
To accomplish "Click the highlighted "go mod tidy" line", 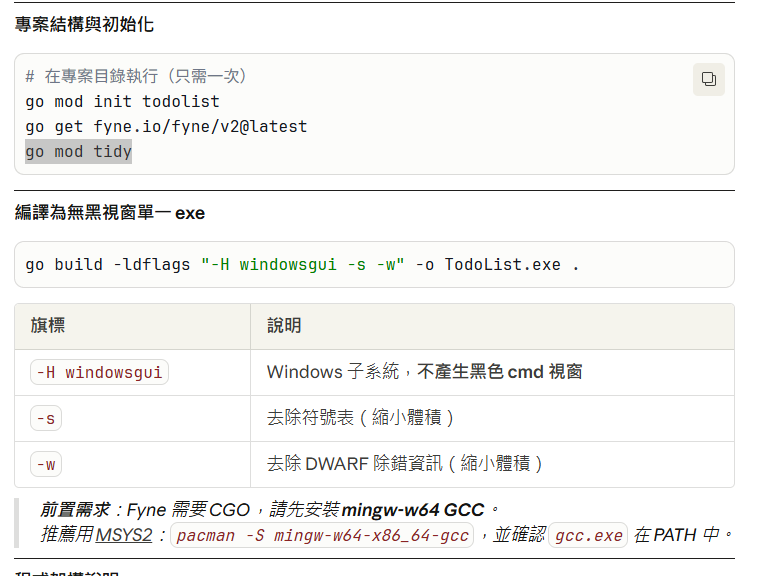I will (x=79, y=152).
